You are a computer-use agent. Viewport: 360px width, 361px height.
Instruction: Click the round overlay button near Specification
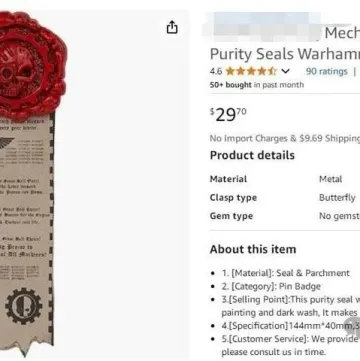[353, 327]
